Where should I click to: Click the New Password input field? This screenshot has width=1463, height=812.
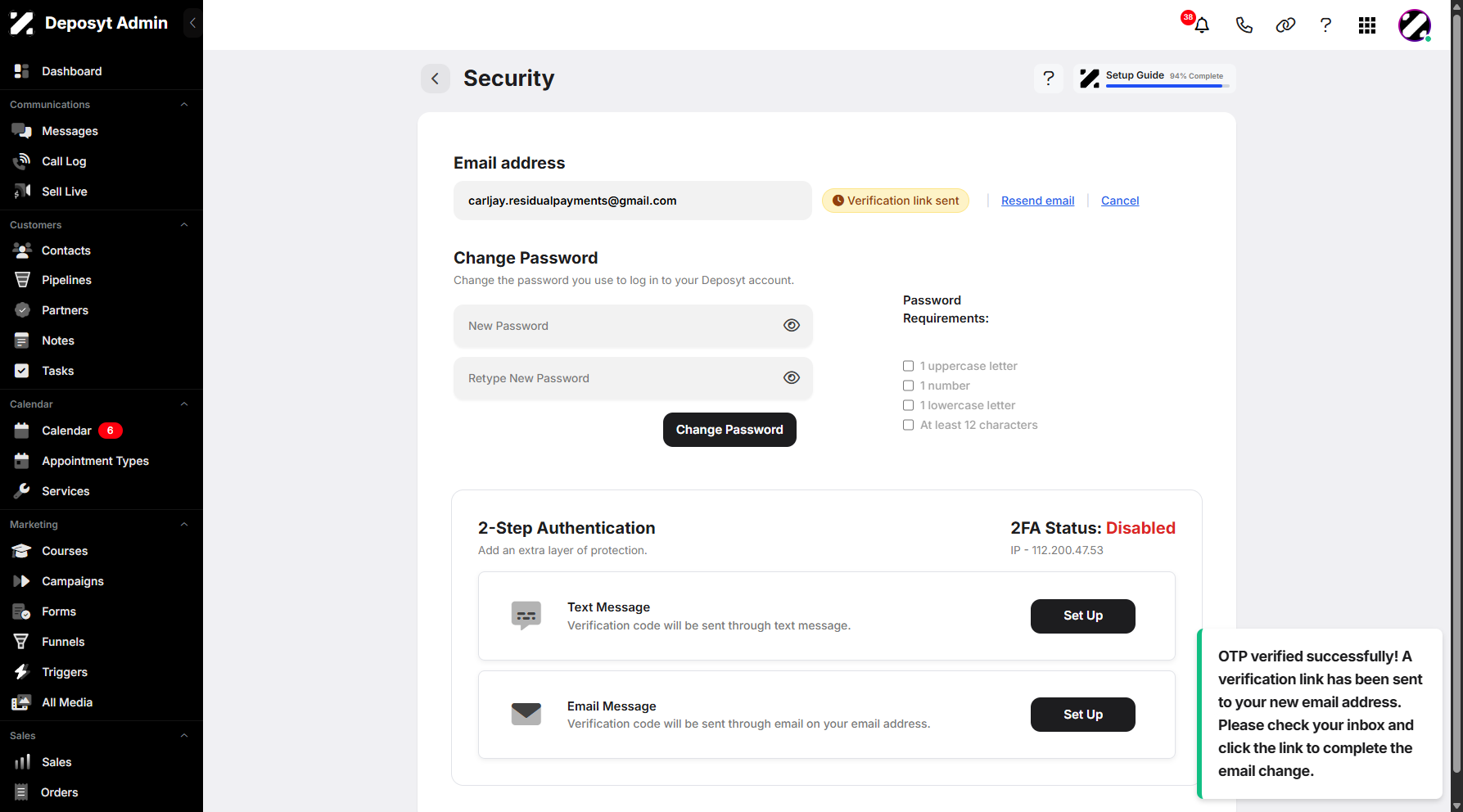633,326
